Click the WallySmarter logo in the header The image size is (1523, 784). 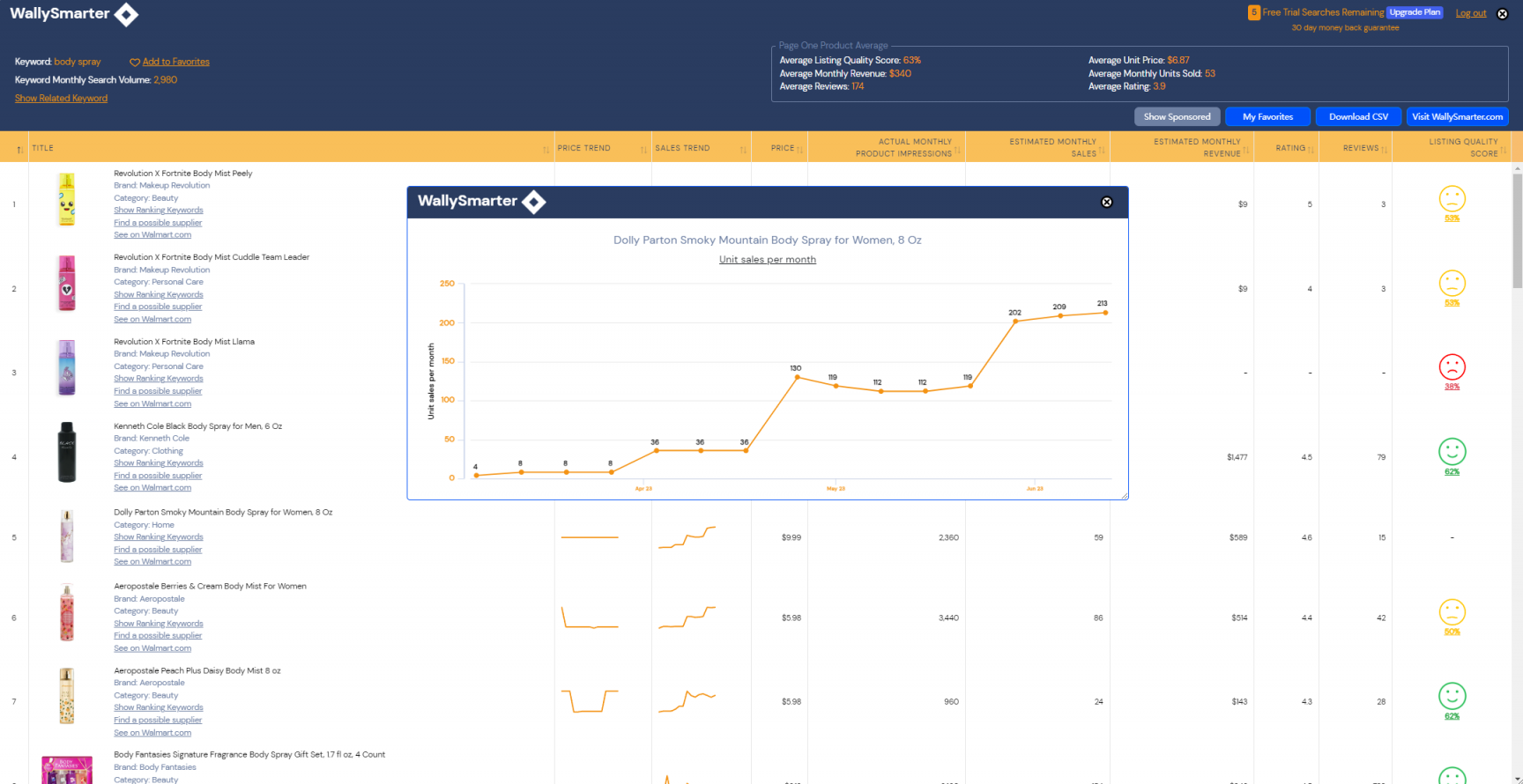click(x=74, y=14)
